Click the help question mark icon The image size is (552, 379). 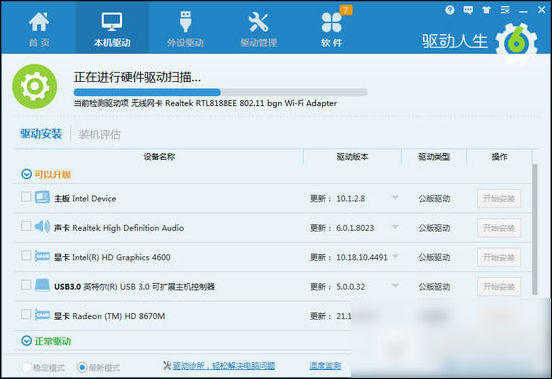(x=450, y=10)
